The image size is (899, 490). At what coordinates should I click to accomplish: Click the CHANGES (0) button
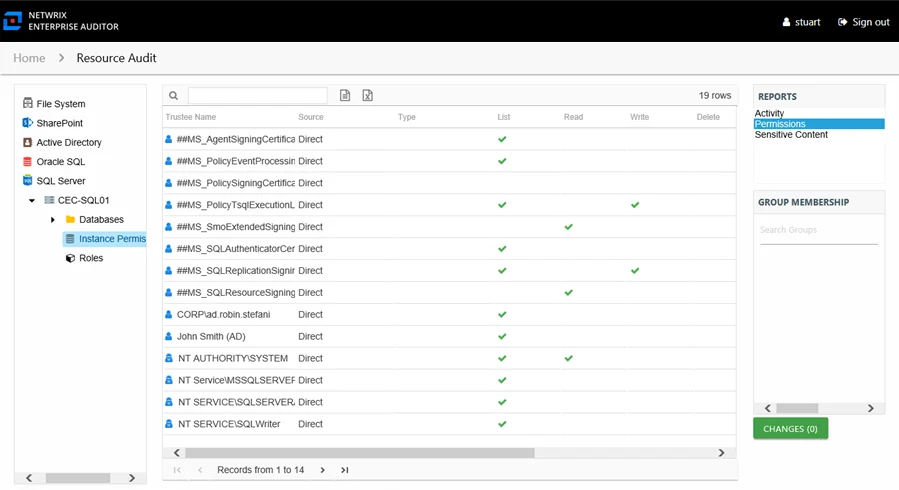791,429
